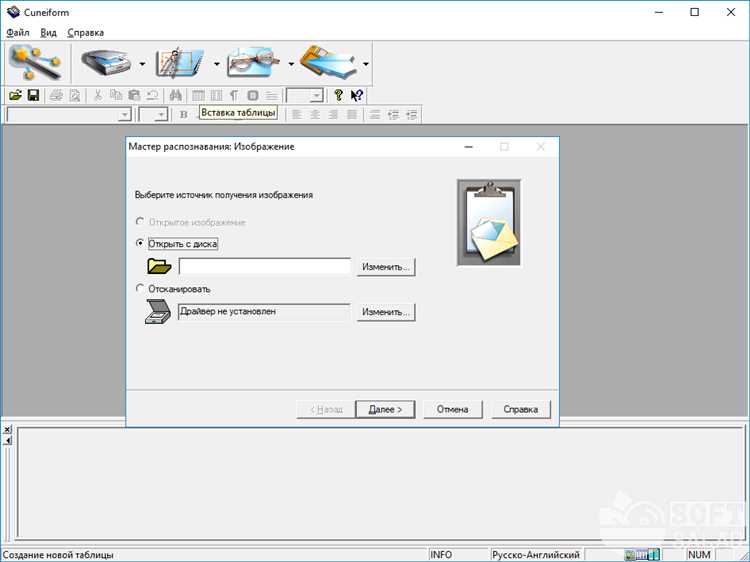This screenshot has height=562, width=750.
Task: Click the align left icon
Action: pyautogui.click(x=297, y=114)
